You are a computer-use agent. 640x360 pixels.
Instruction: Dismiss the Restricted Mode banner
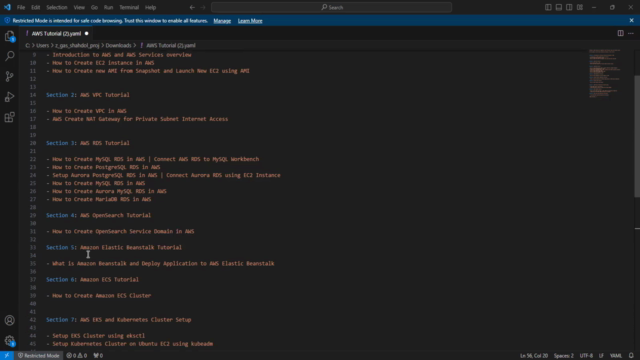click(631, 20)
